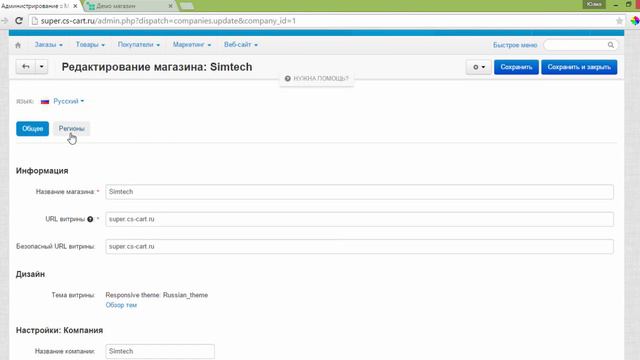Close the Администрирование browser tab
The image size is (640, 360).
point(75,6)
